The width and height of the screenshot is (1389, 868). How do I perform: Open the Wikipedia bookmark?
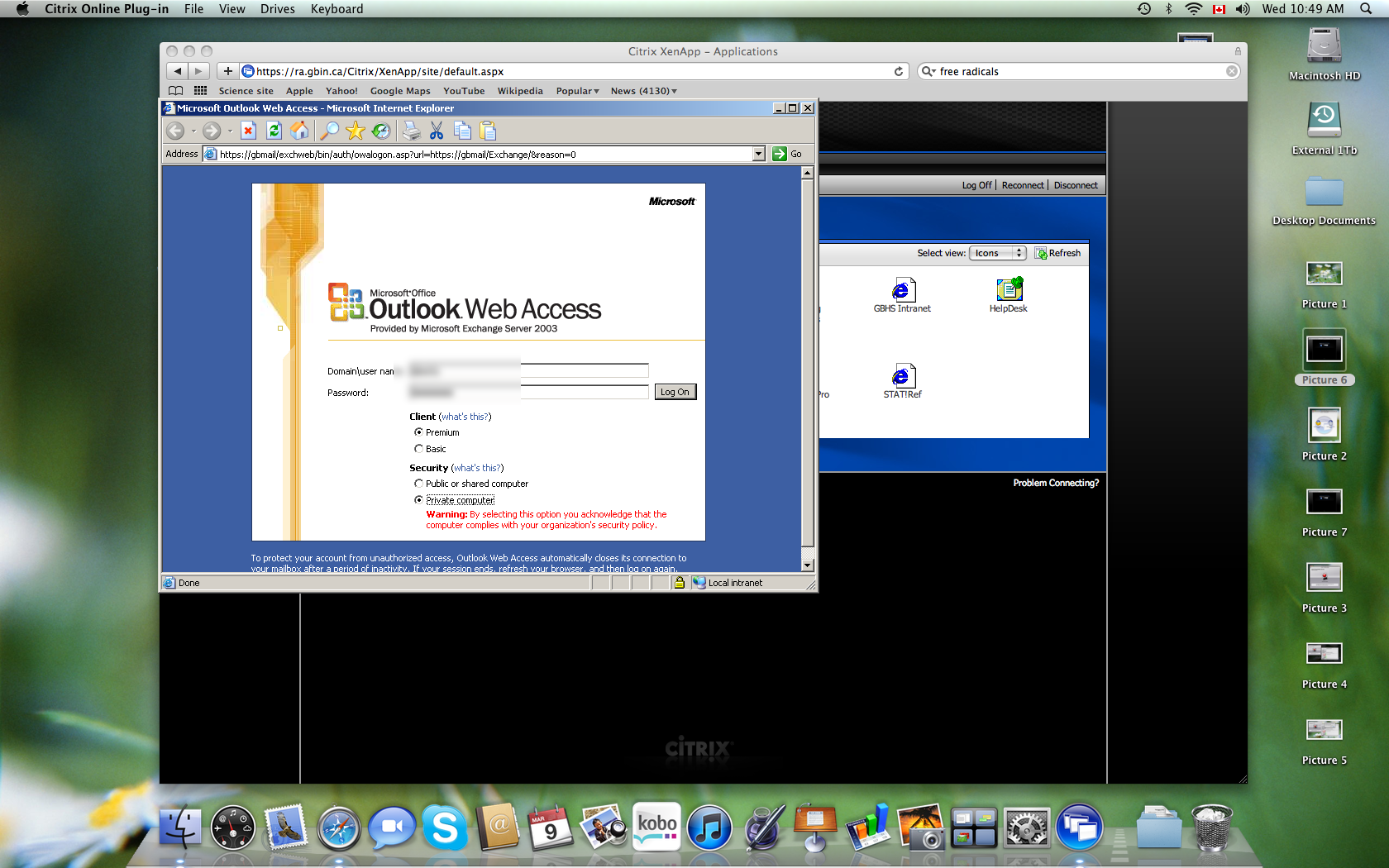click(x=520, y=91)
